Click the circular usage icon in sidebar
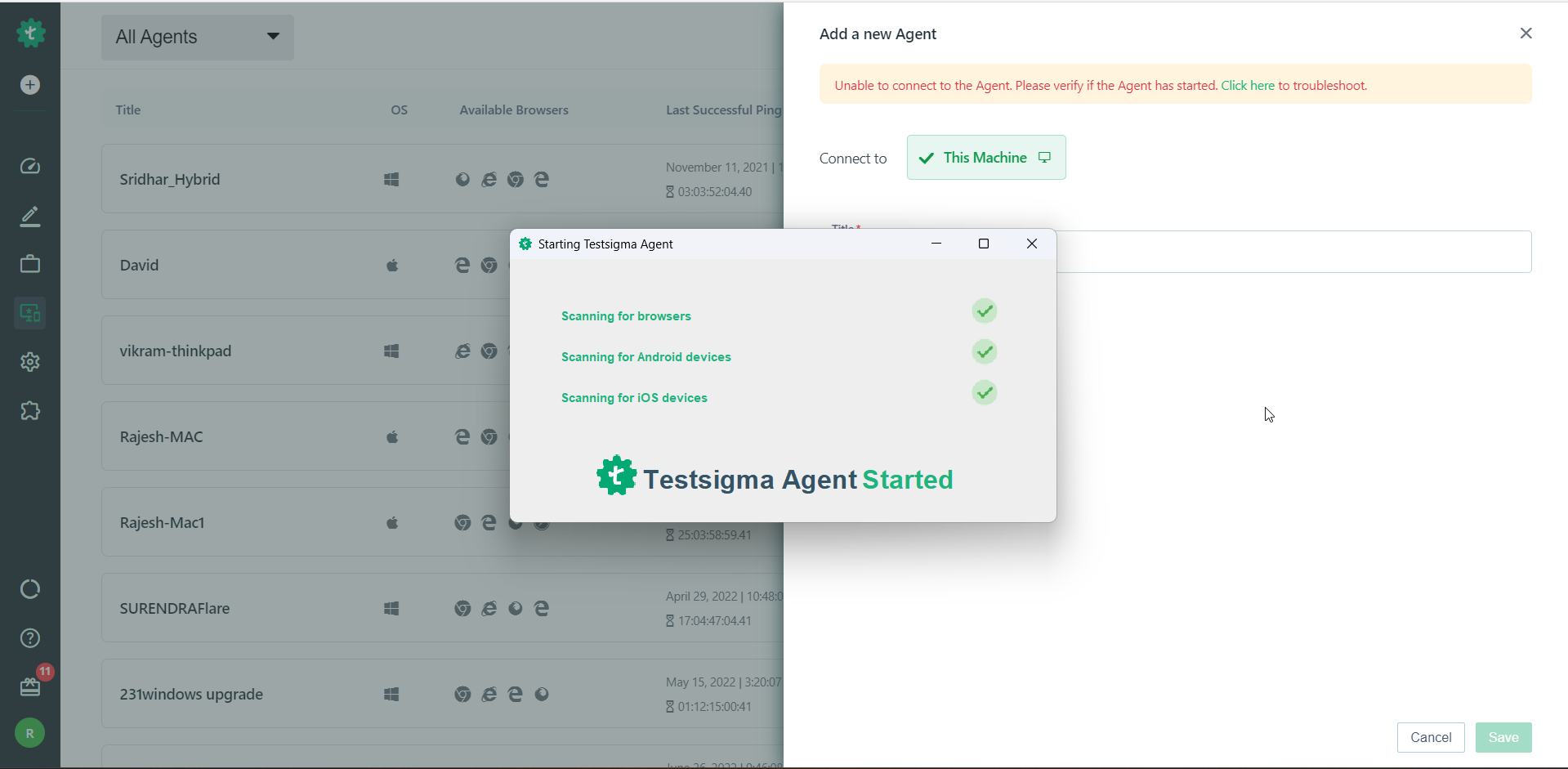The height and width of the screenshot is (769, 1568). pyautogui.click(x=30, y=589)
